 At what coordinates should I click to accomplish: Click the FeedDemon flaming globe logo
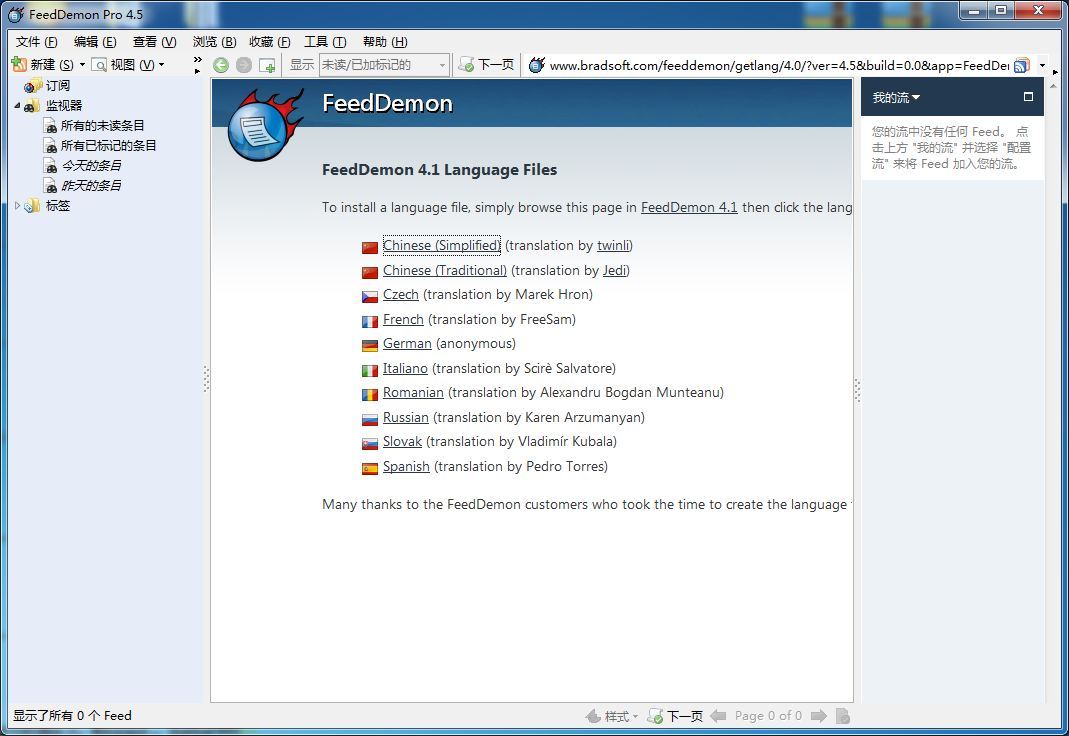tap(264, 125)
